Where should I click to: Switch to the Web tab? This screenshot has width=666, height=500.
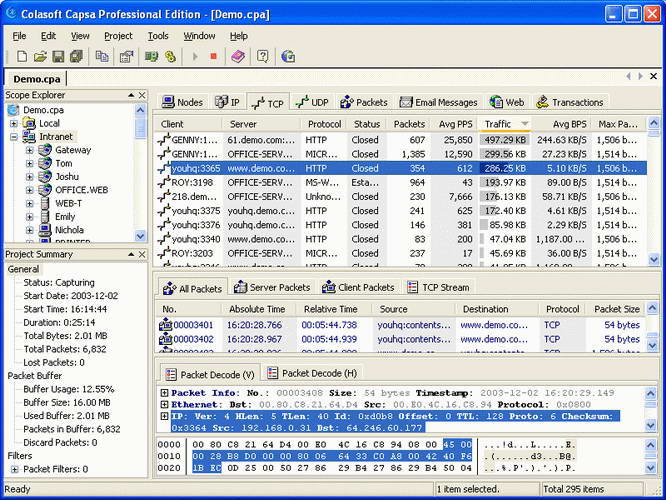coord(507,102)
